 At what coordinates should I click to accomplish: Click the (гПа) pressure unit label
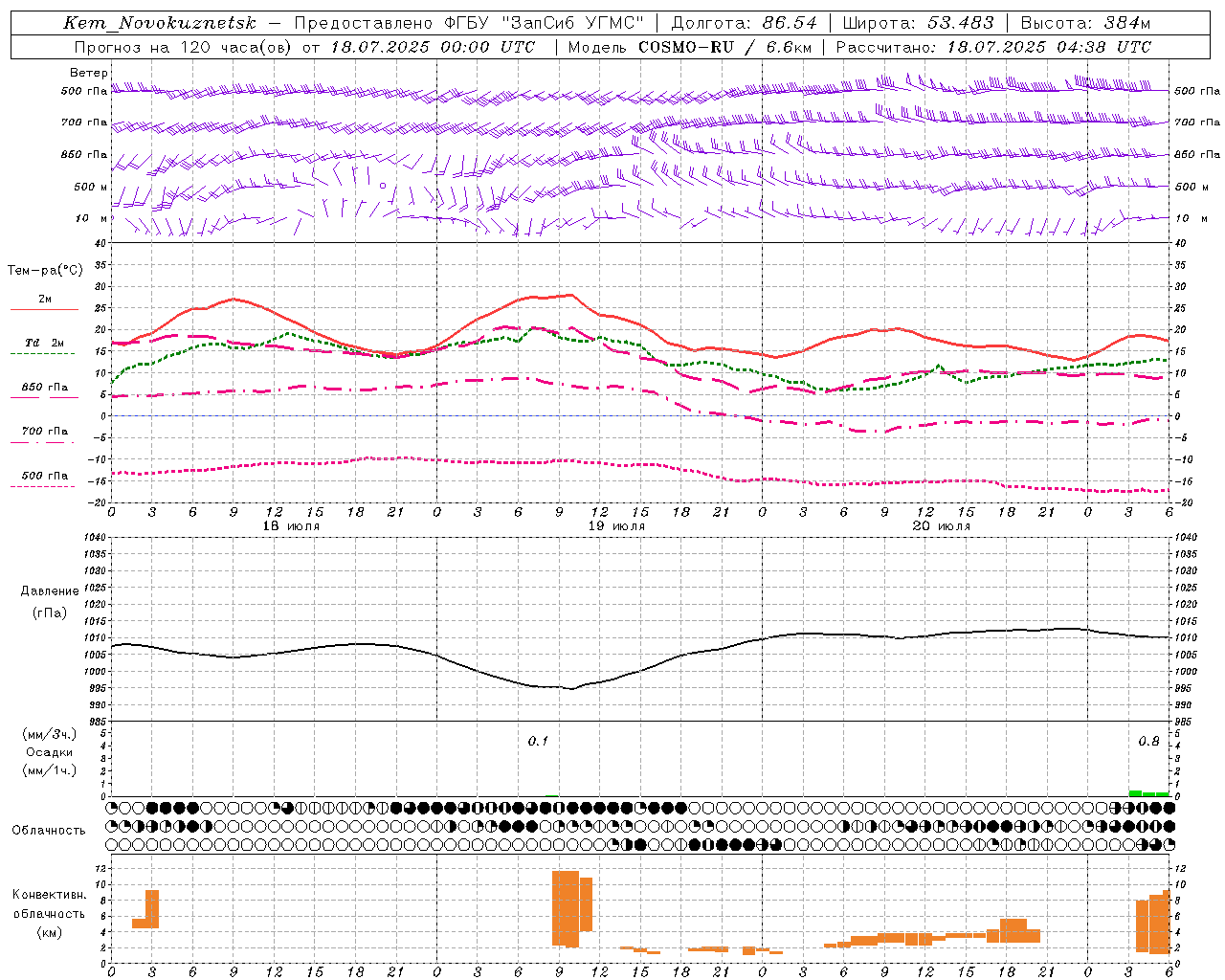[x=50, y=612]
